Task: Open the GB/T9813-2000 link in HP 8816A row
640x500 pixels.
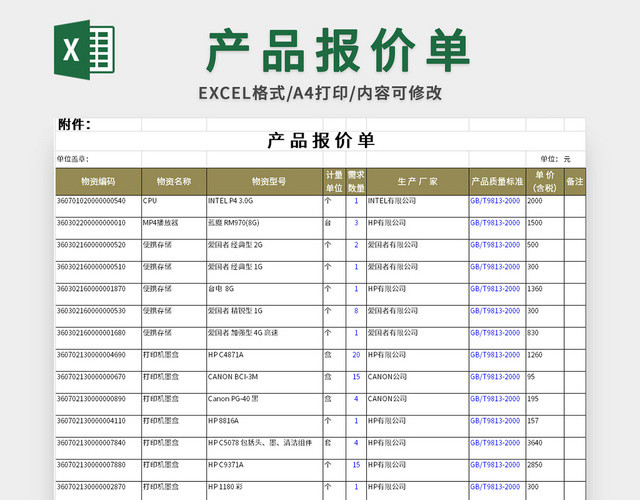Action: click(x=495, y=421)
